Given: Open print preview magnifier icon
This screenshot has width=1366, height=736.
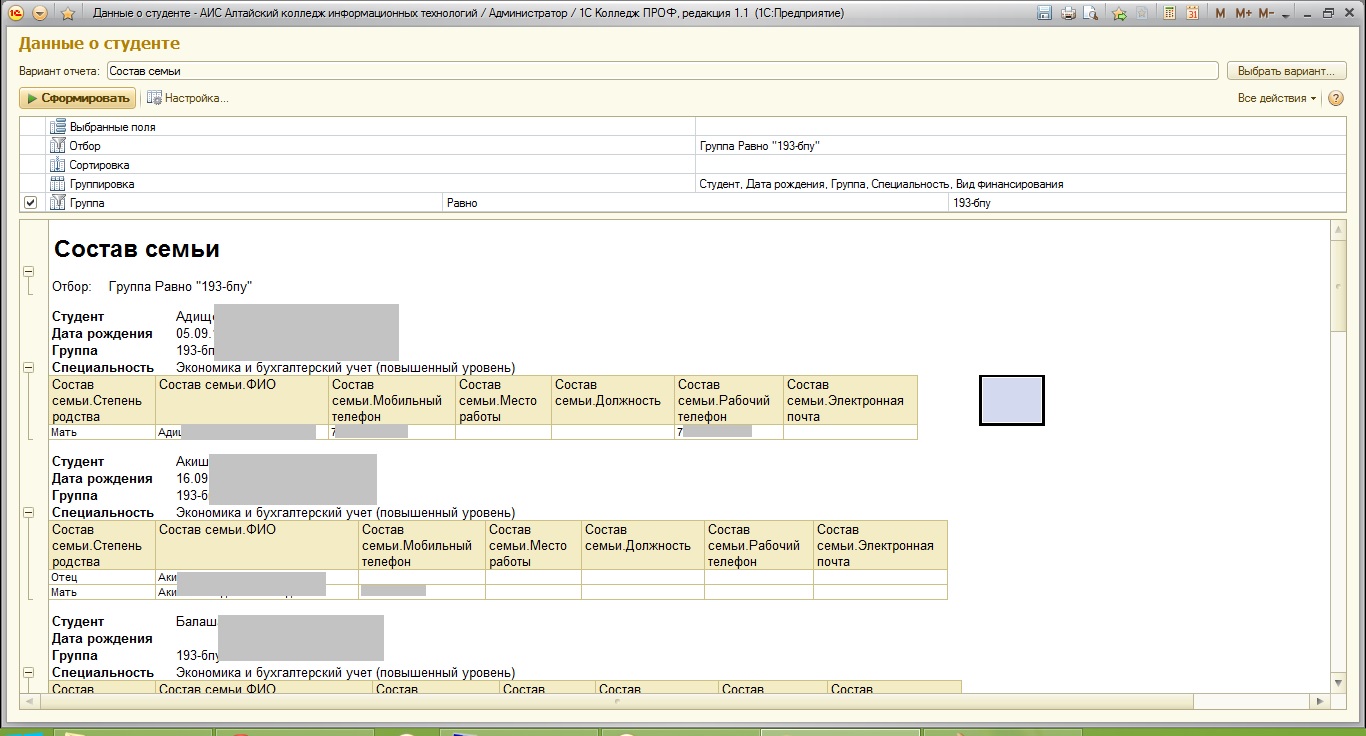Looking at the screenshot, I should pos(1090,13).
